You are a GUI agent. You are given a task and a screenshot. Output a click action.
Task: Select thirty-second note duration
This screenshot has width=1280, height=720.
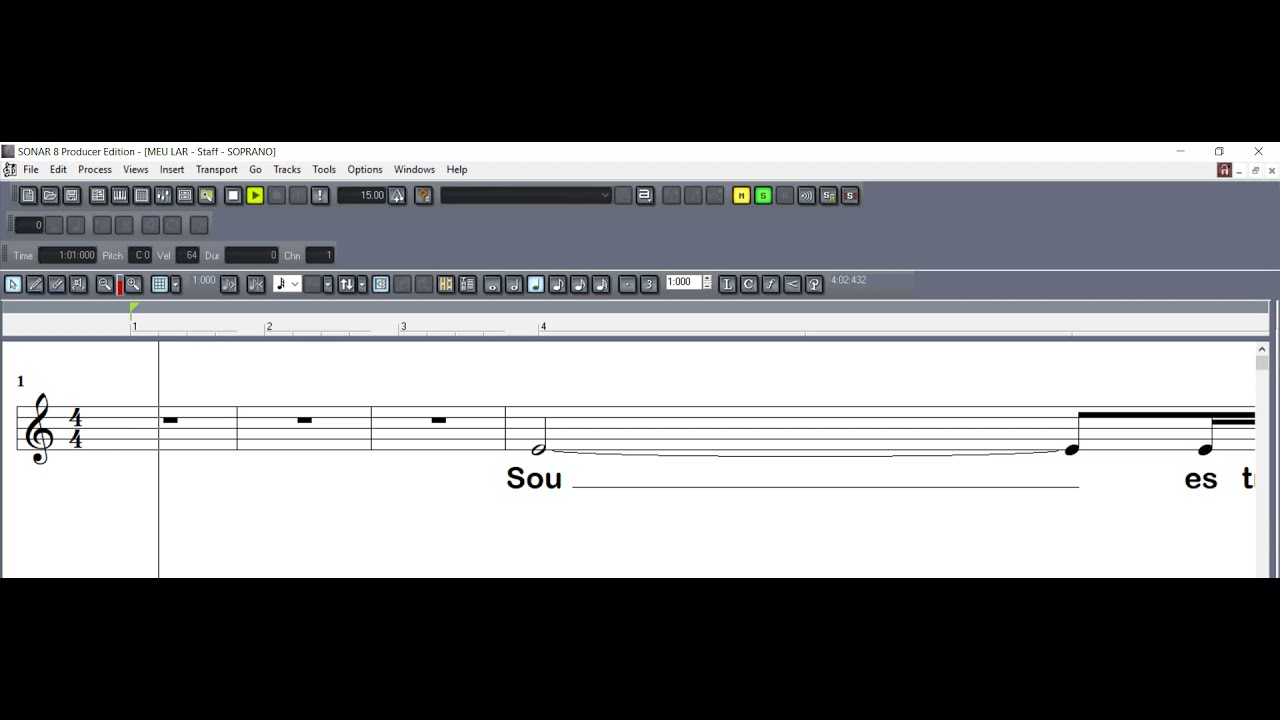(601, 285)
